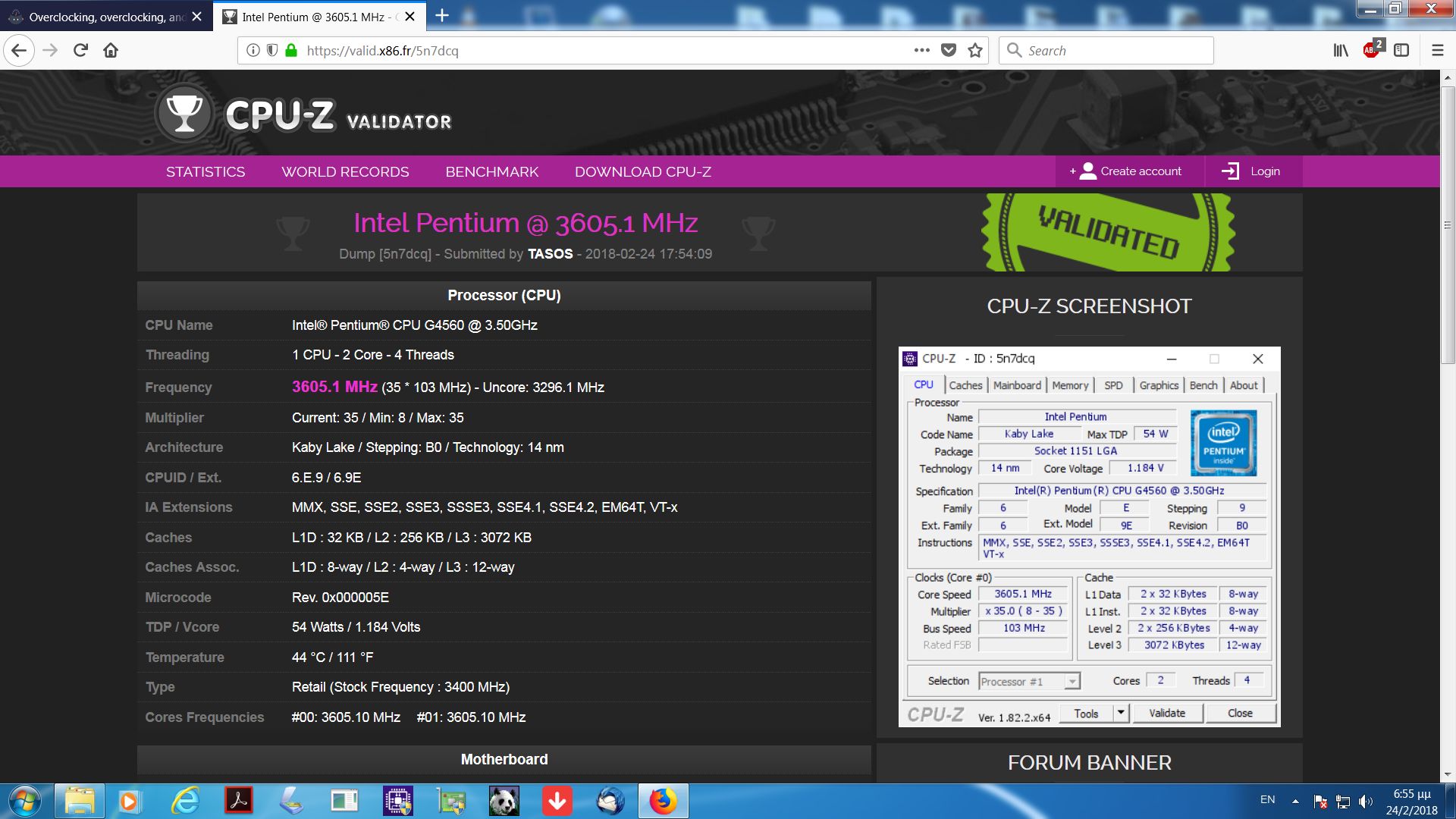Open CPU-Z application from taskbar
Viewport: 1456px width, 819px height.
pos(398,802)
